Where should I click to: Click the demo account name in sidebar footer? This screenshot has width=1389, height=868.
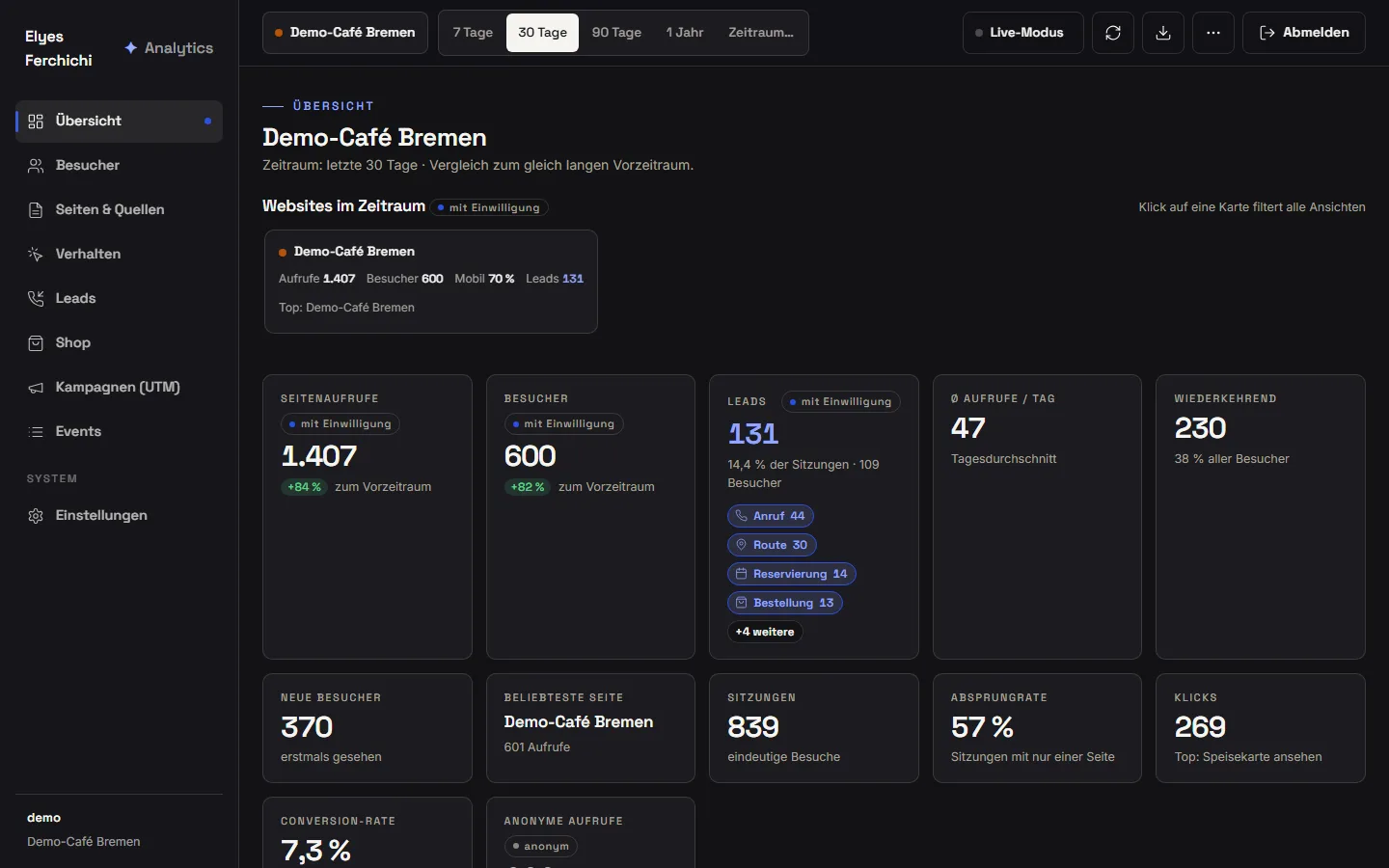click(44, 818)
